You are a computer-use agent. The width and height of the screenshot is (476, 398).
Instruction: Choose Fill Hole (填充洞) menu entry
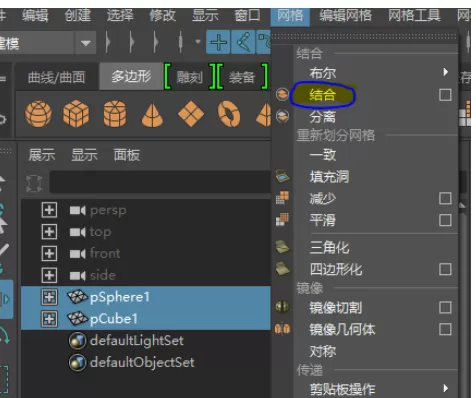[x=329, y=177]
